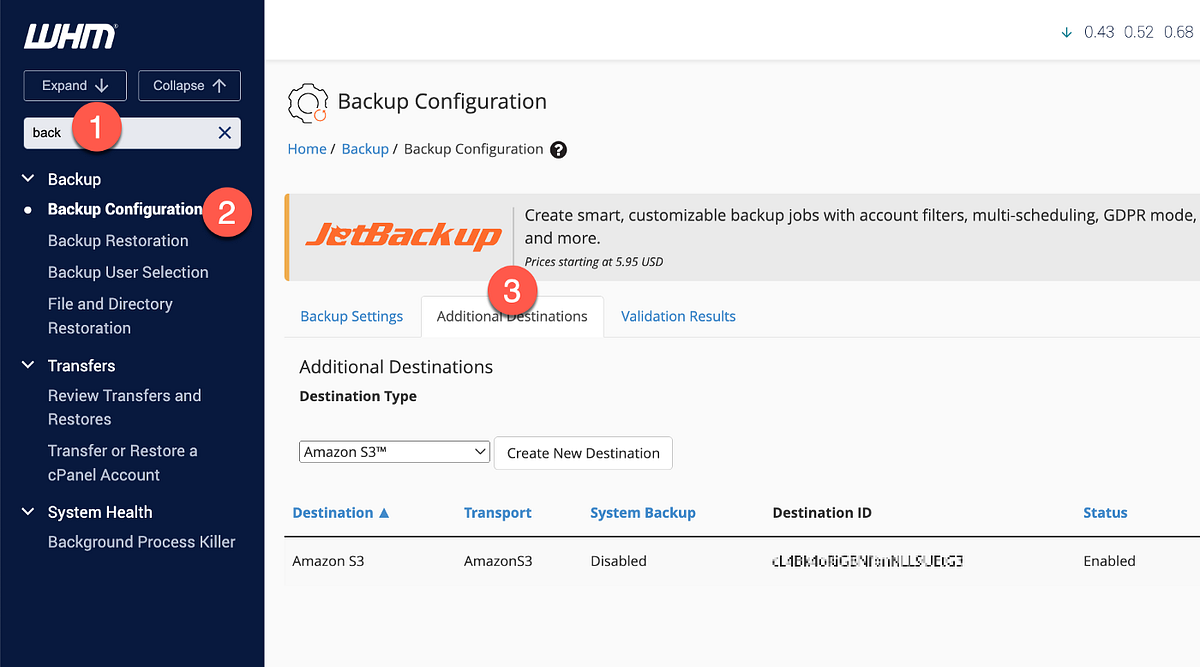Image resolution: width=1200 pixels, height=667 pixels.
Task: Collapse the Backup section in sidebar
Action: (x=27, y=178)
